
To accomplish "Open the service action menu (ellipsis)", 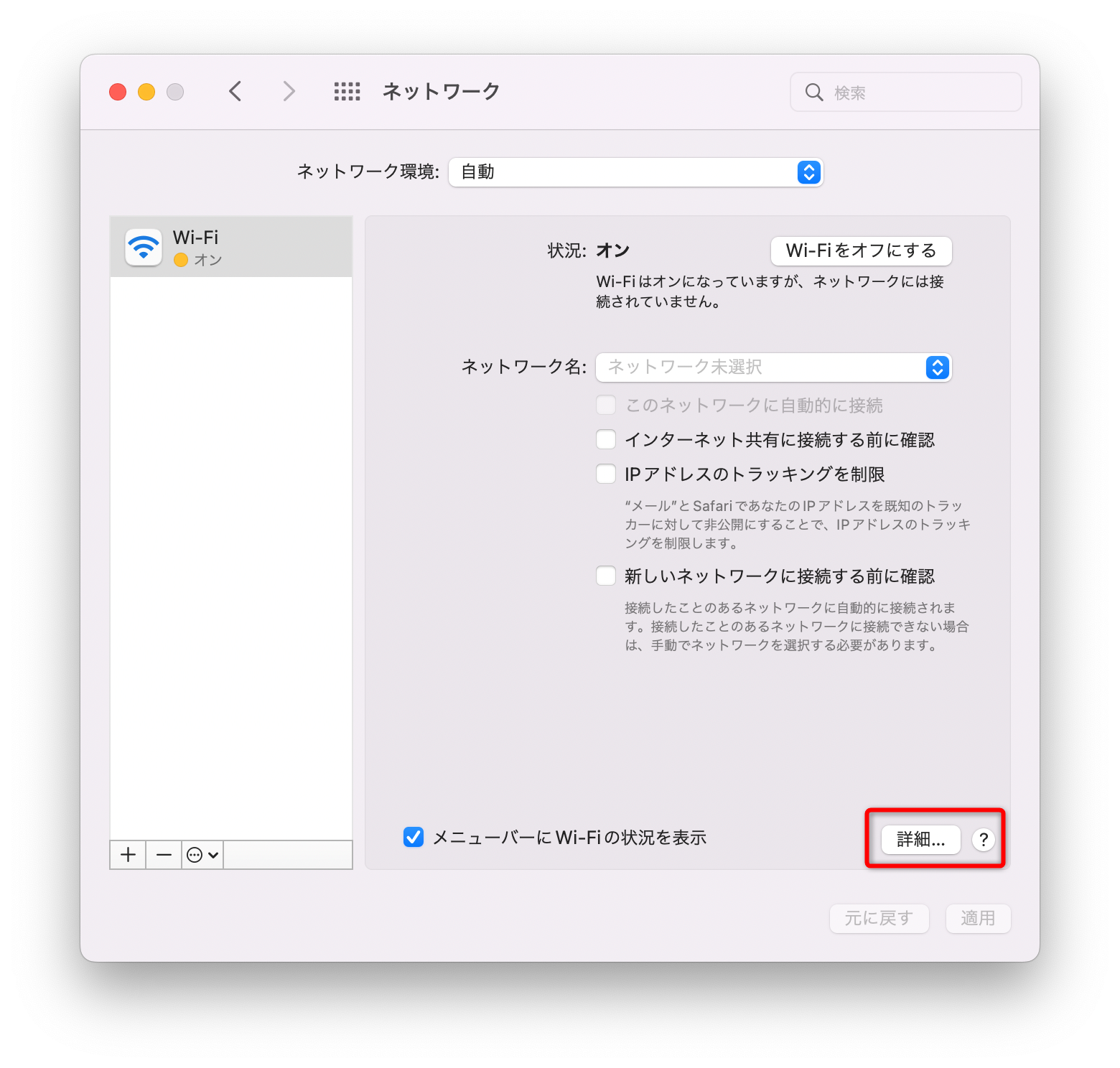I will tap(202, 855).
